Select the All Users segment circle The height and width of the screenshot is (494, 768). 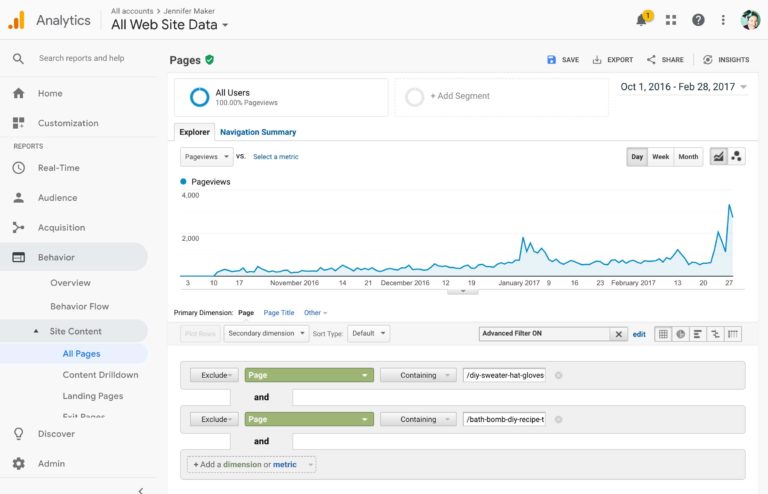click(199, 97)
